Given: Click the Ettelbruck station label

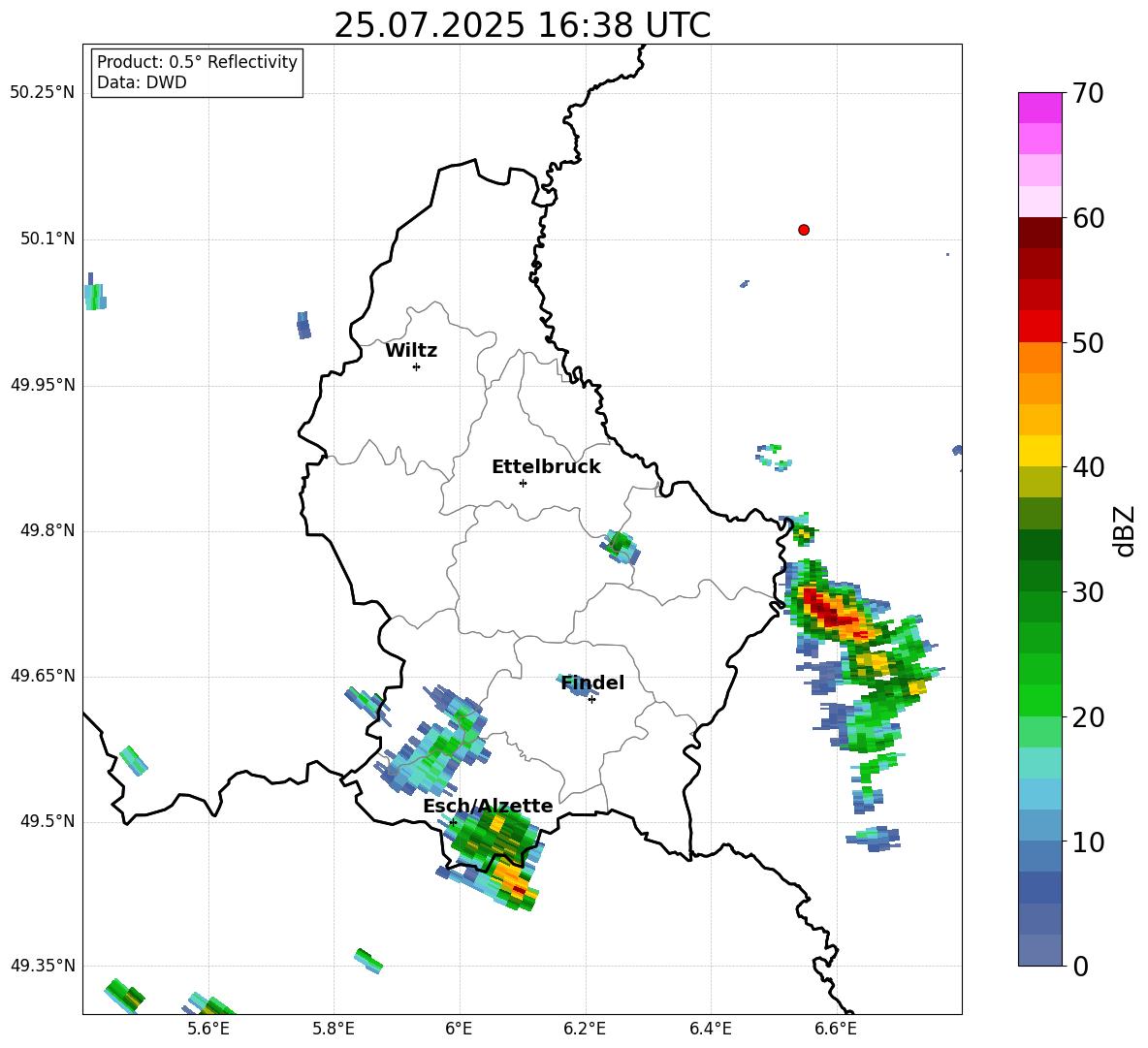Looking at the screenshot, I should click(546, 467).
